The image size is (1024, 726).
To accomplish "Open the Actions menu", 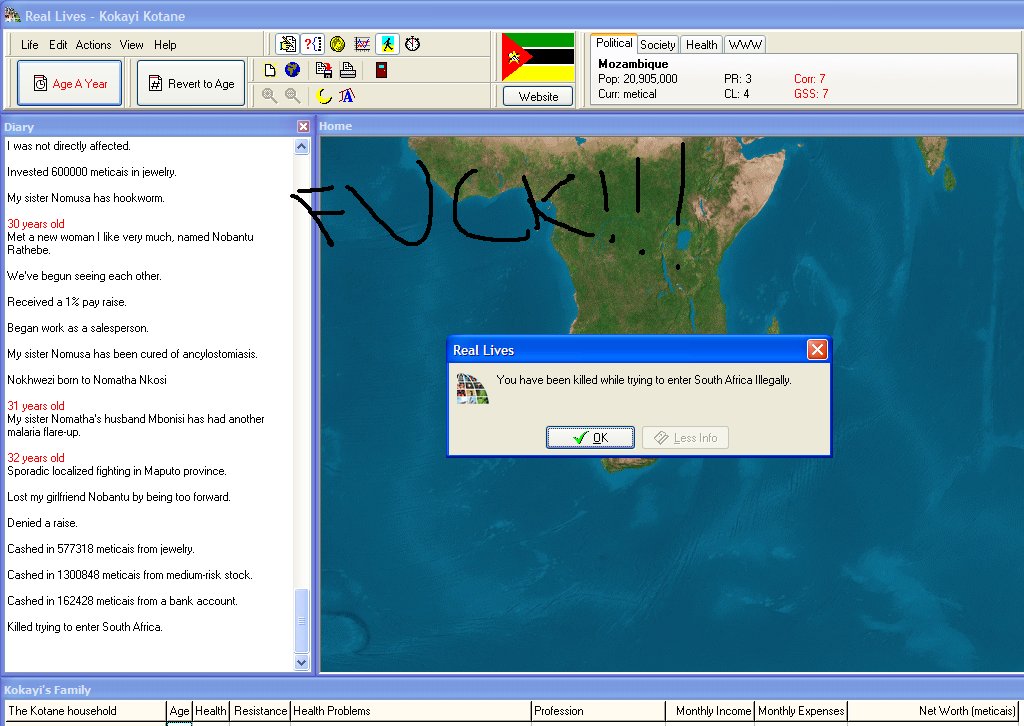I will pos(93,44).
